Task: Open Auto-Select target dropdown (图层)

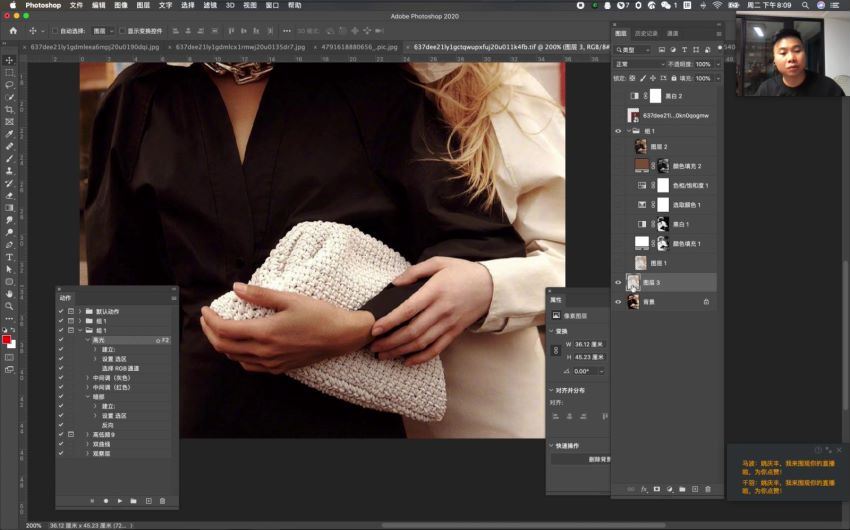Action: [x=103, y=31]
